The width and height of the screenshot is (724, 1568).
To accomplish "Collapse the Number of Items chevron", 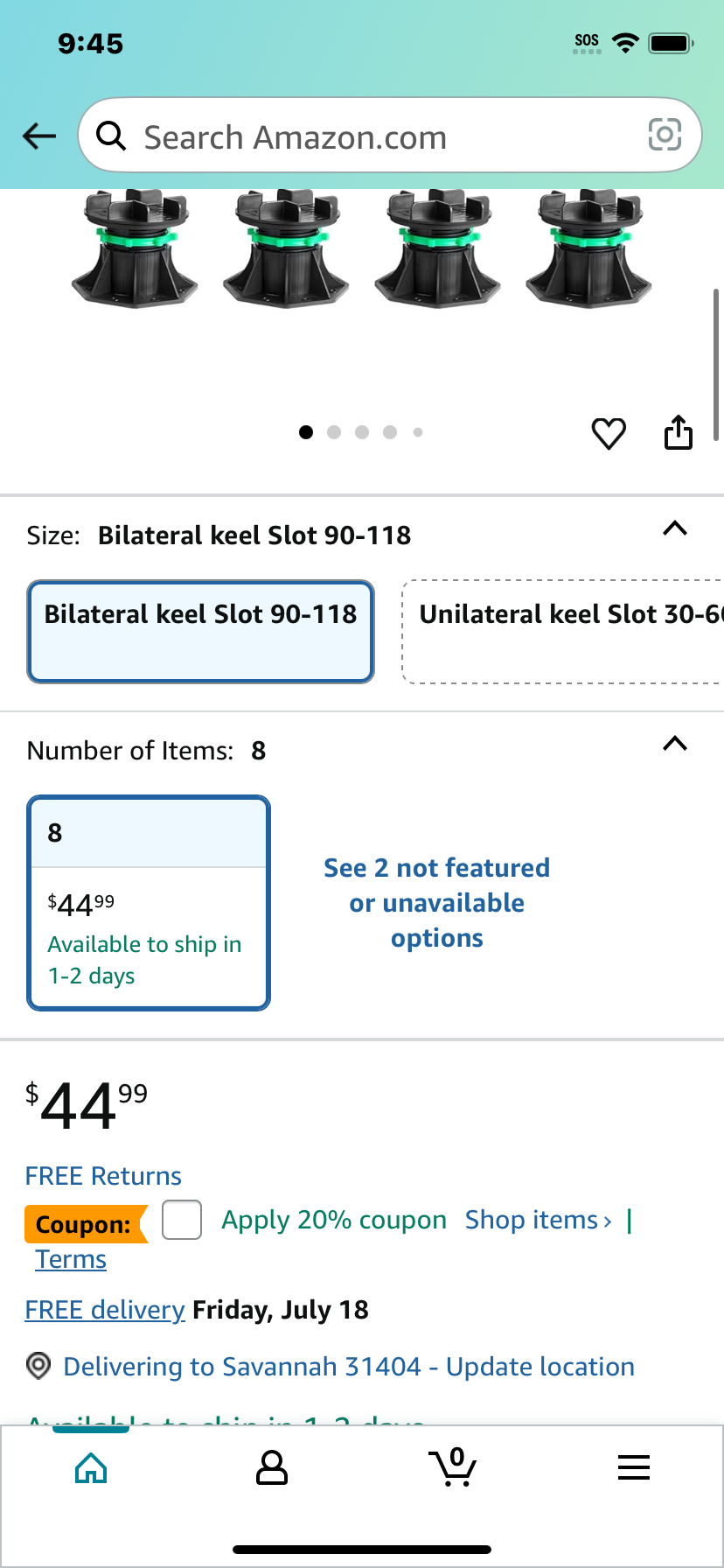I will click(675, 744).
